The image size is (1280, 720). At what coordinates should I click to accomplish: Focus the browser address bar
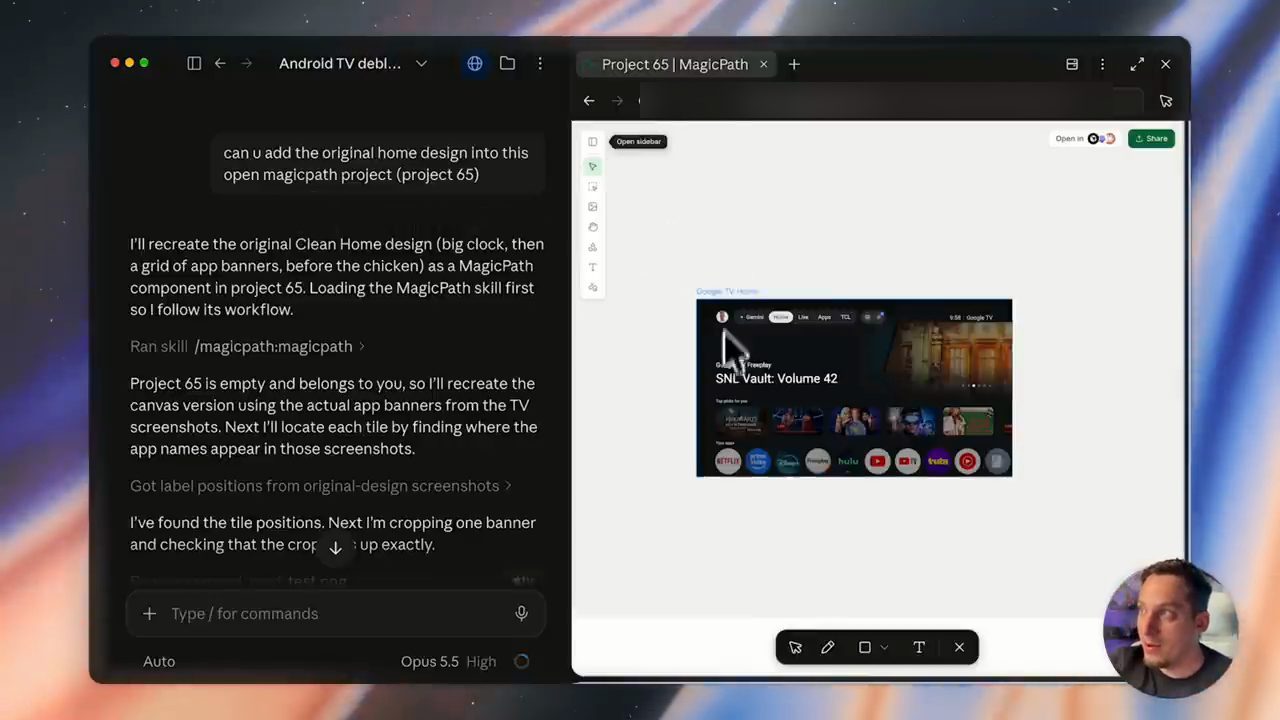pos(890,101)
